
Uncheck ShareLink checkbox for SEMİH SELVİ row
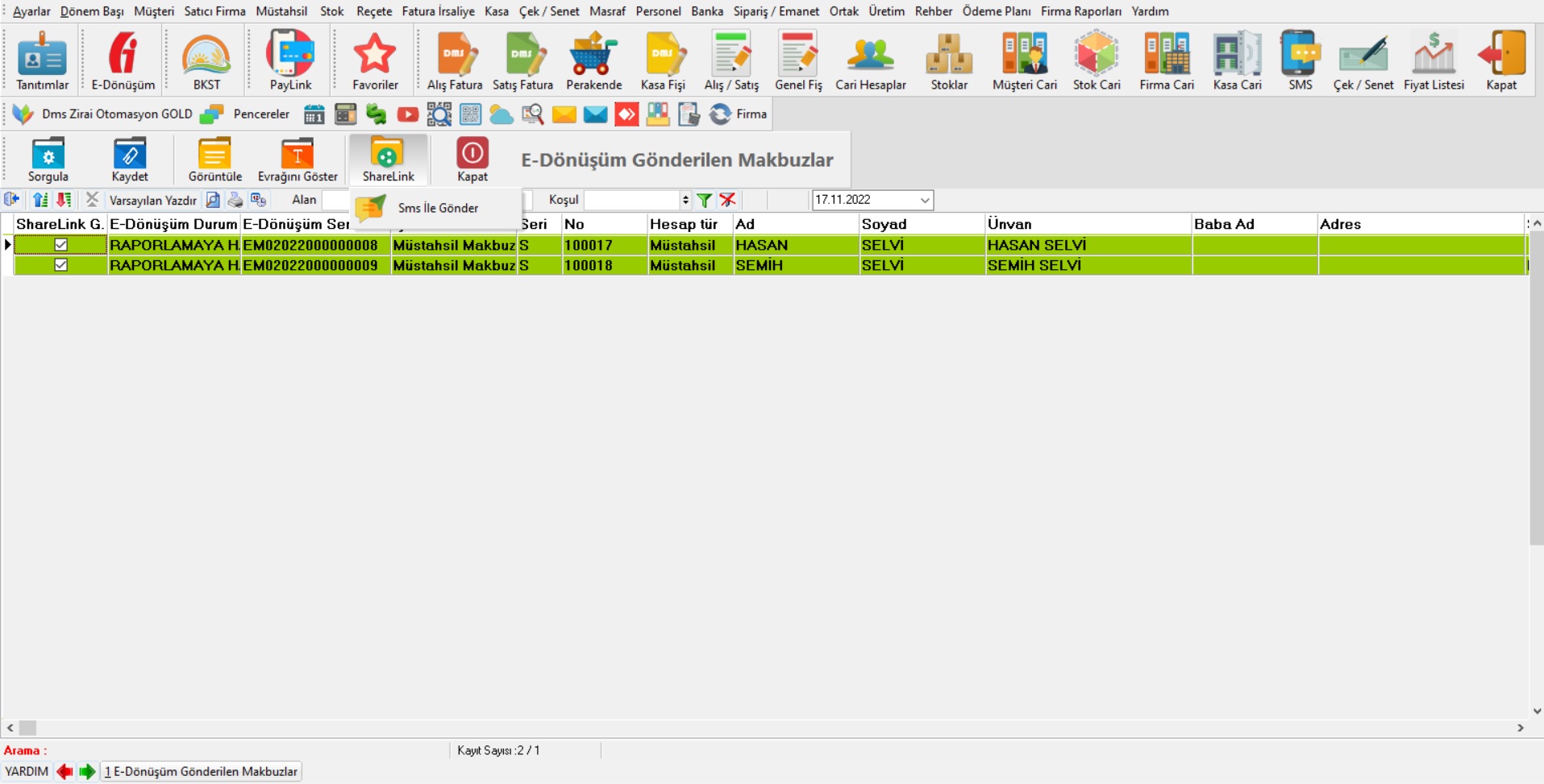pos(60,265)
